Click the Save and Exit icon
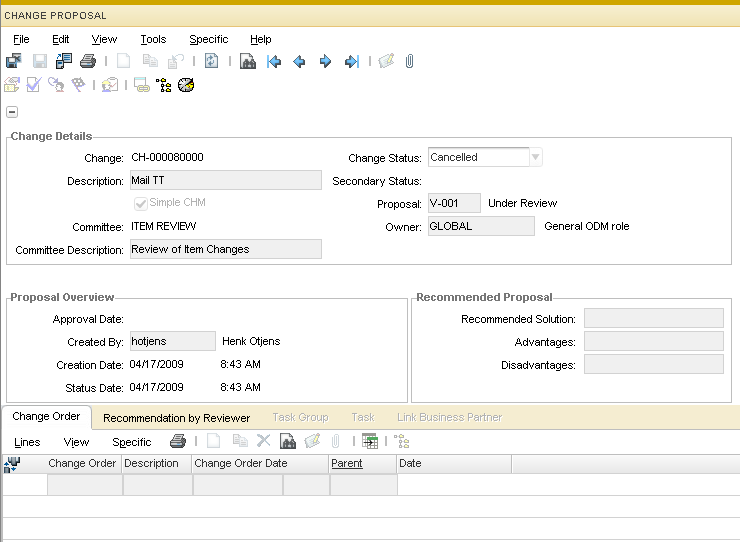740x542 pixels. (x=13, y=62)
